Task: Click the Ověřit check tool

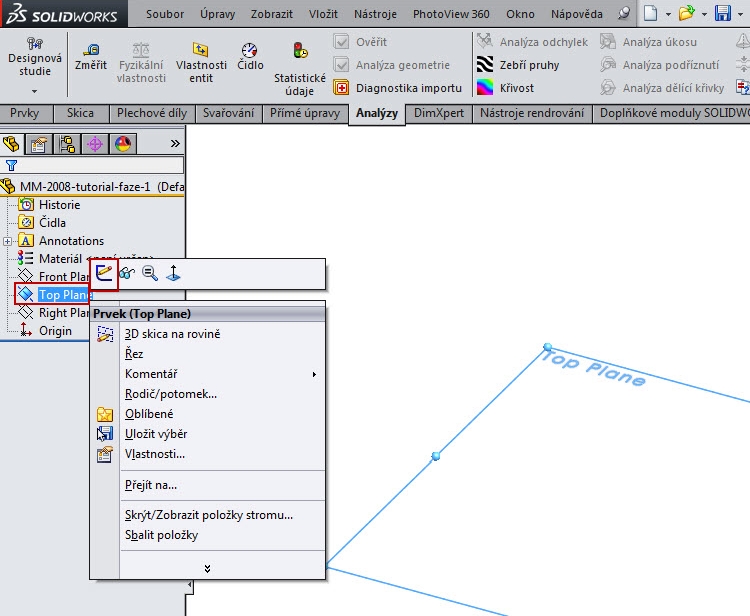Action: (x=360, y=42)
